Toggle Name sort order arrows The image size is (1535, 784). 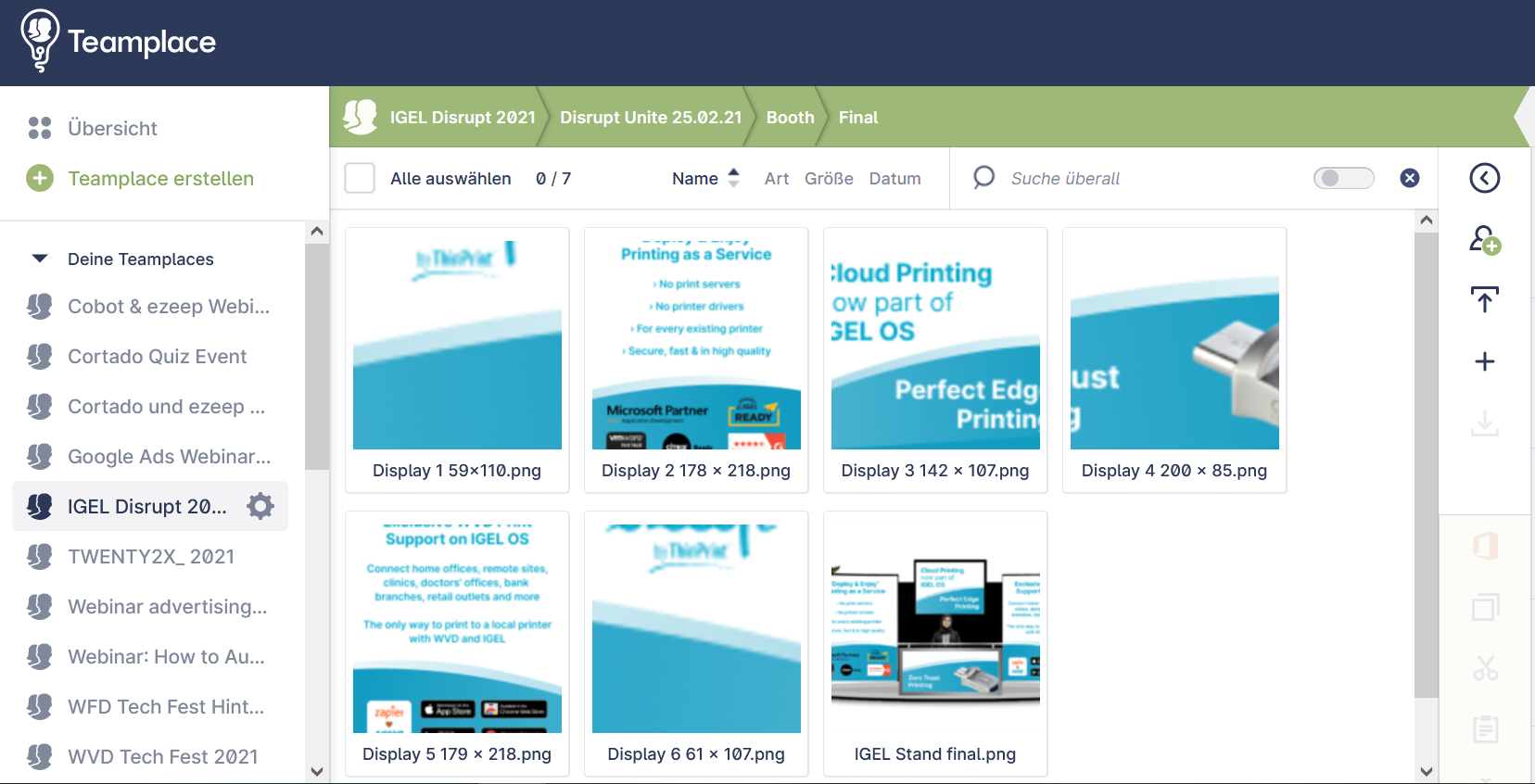pyautogui.click(x=734, y=178)
